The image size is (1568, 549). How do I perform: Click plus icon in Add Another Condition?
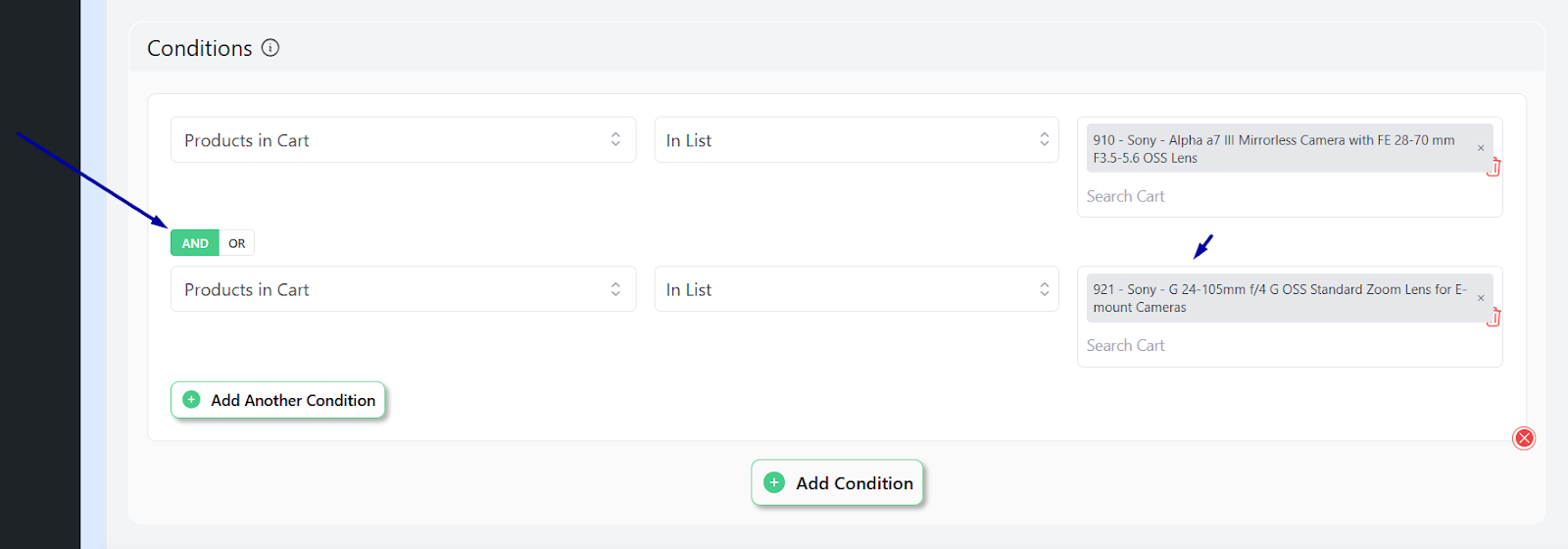click(192, 400)
